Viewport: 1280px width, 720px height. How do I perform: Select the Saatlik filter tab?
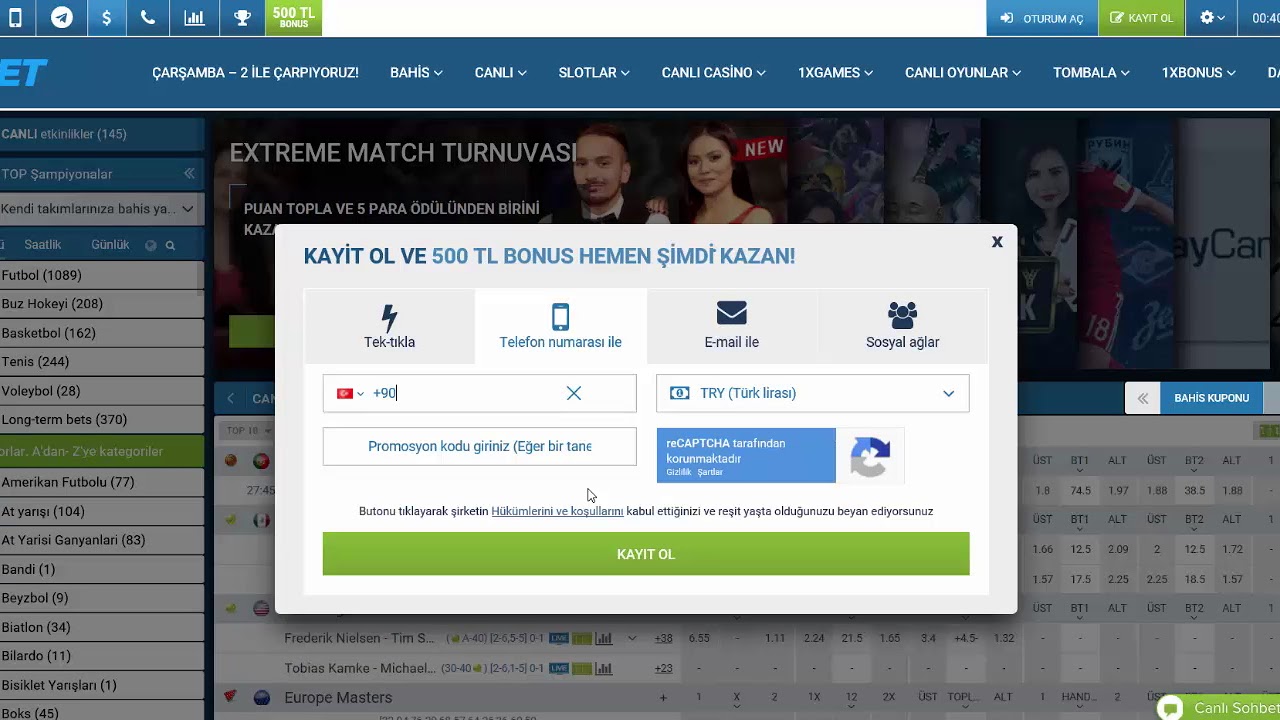[43, 245]
